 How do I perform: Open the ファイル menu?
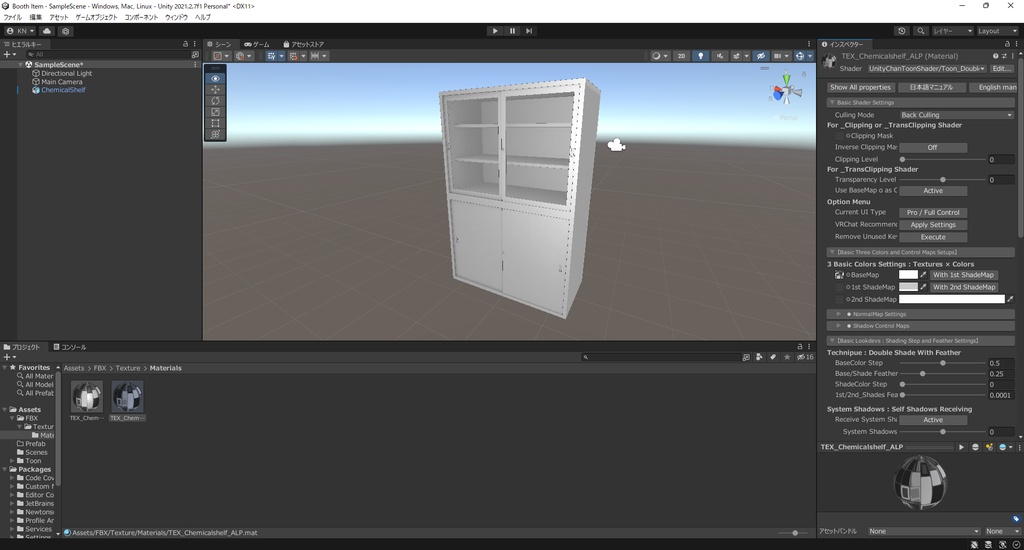[12, 18]
